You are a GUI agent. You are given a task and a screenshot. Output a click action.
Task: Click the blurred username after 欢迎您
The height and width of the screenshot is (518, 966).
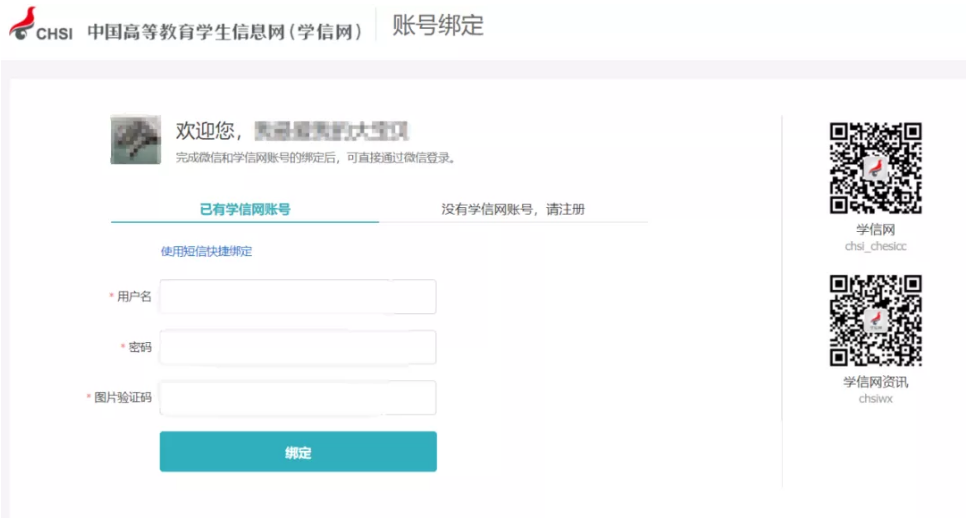tap(332, 130)
